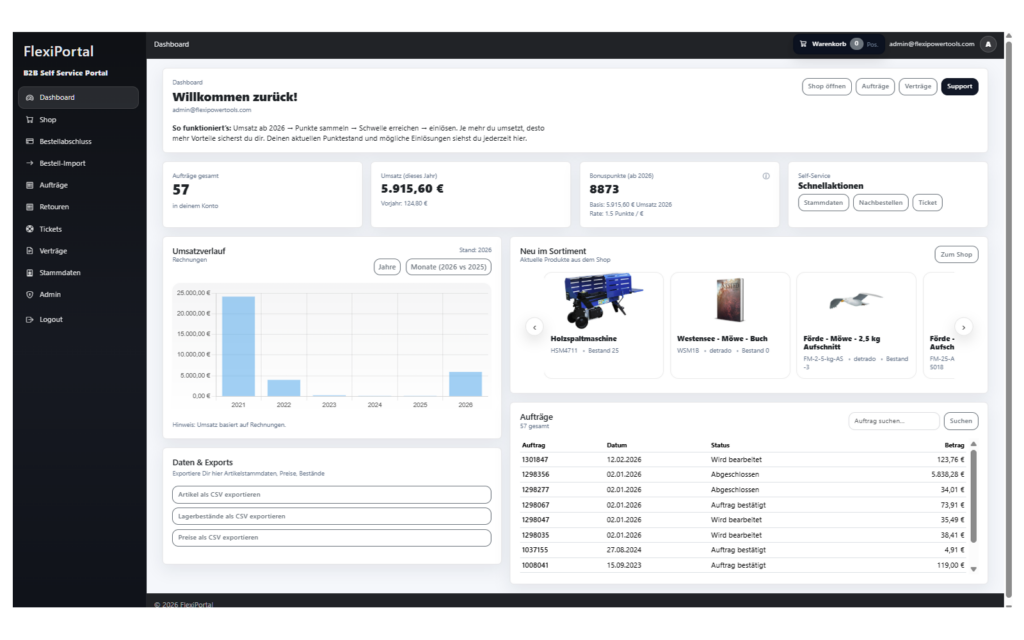Click the 2026 revenue bar

(x=465, y=384)
